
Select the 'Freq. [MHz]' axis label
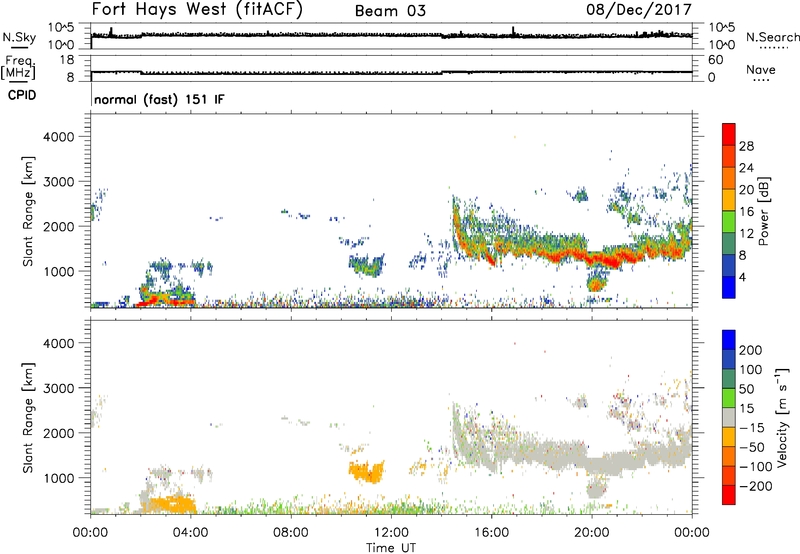pyautogui.click(x=19, y=68)
